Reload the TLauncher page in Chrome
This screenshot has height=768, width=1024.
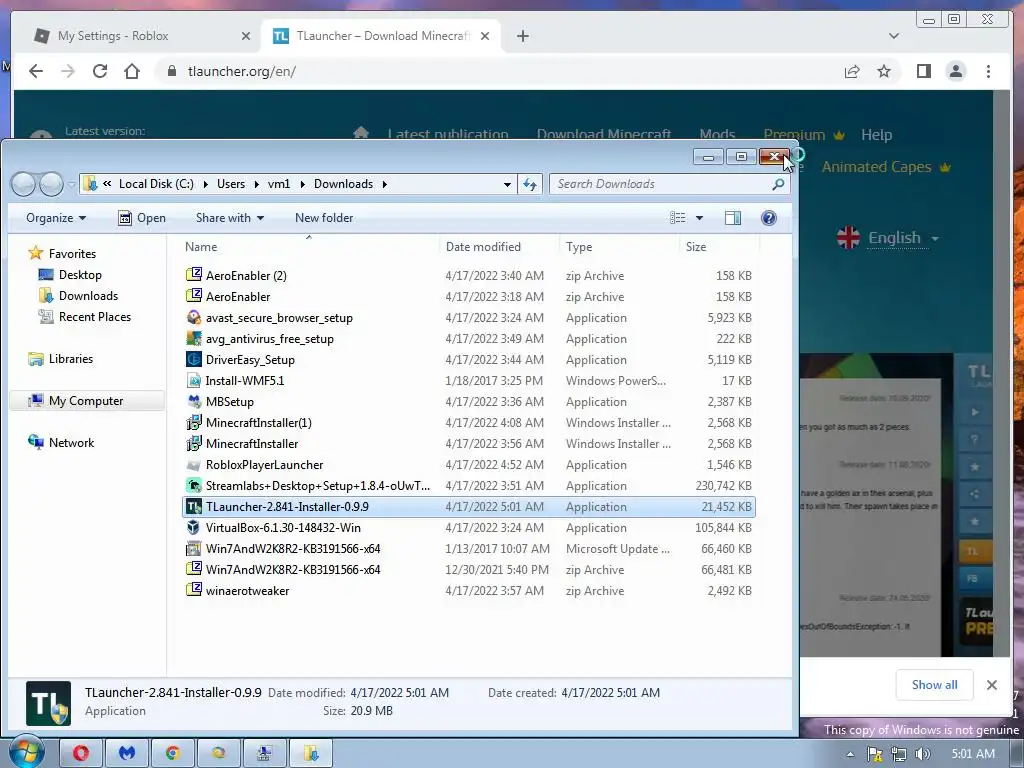coord(100,71)
